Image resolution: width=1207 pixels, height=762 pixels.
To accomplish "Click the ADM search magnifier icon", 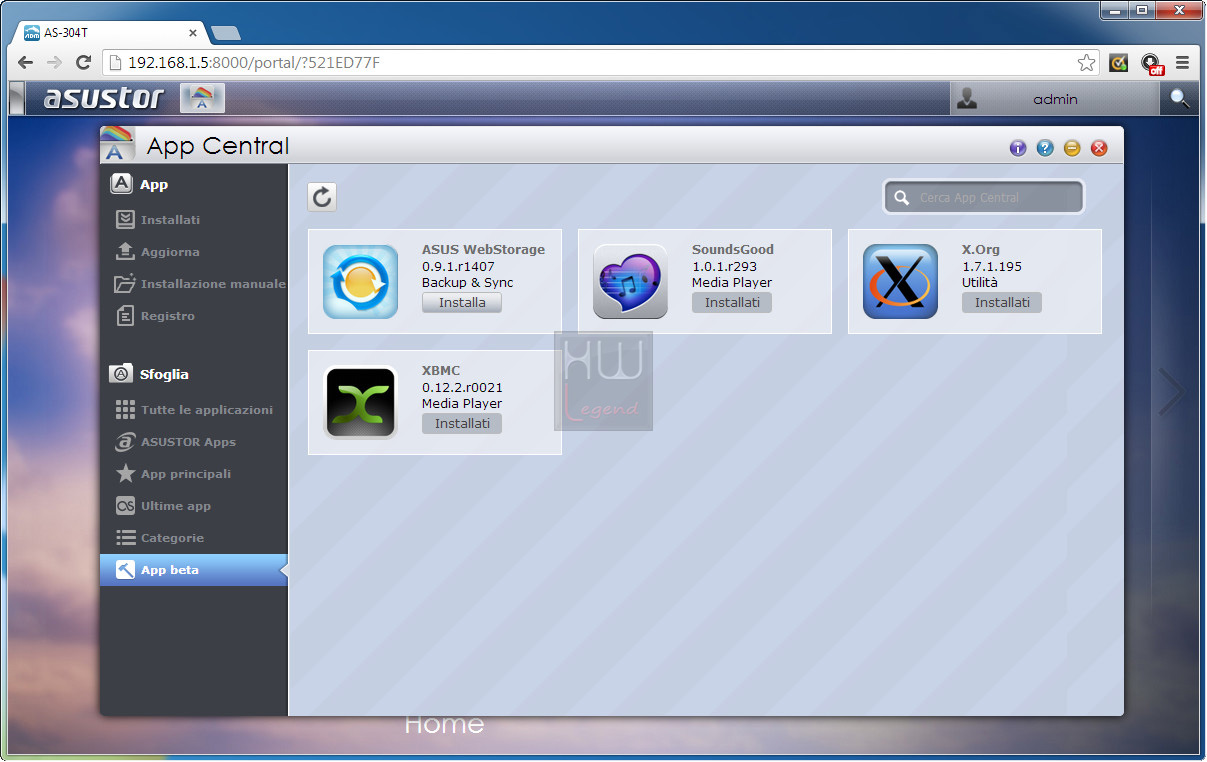I will click(x=1181, y=98).
